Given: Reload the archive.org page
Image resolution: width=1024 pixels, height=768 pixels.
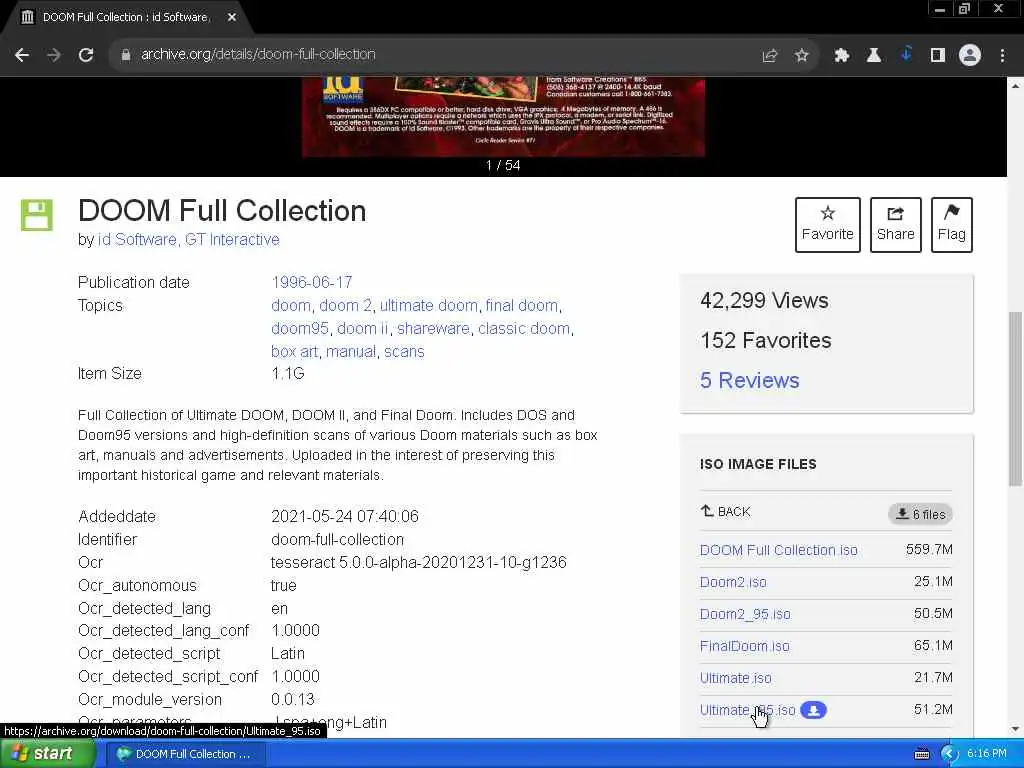Looking at the screenshot, I should point(86,56).
